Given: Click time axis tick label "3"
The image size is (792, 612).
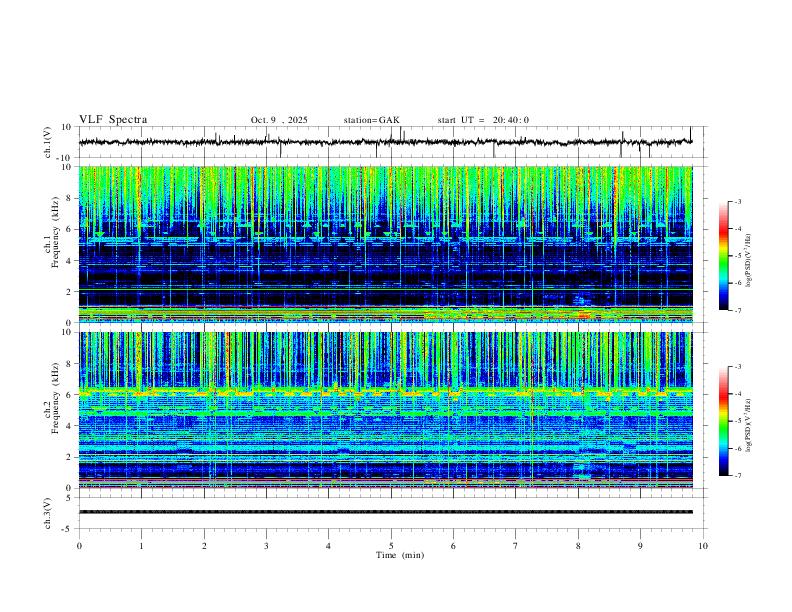Looking at the screenshot, I should pos(266,546).
